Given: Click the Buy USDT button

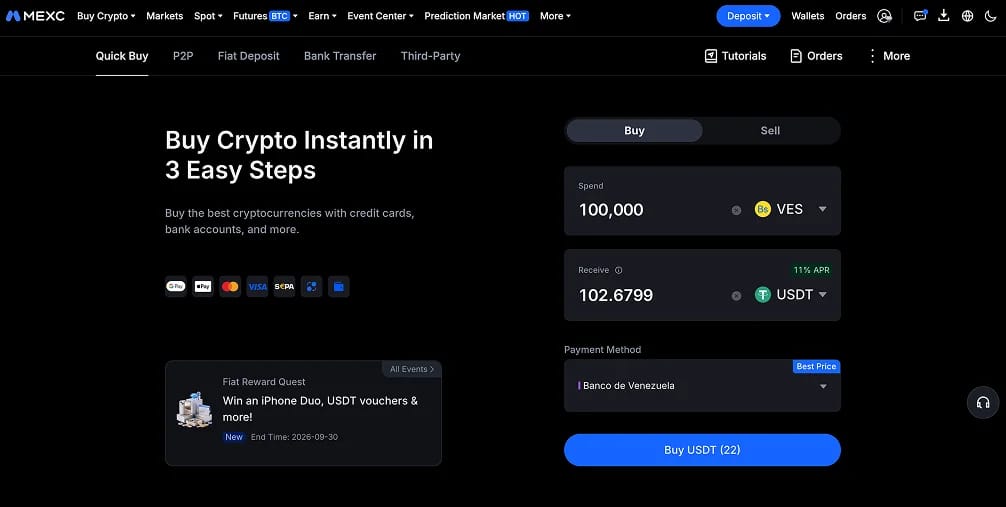Looking at the screenshot, I should [x=702, y=450].
